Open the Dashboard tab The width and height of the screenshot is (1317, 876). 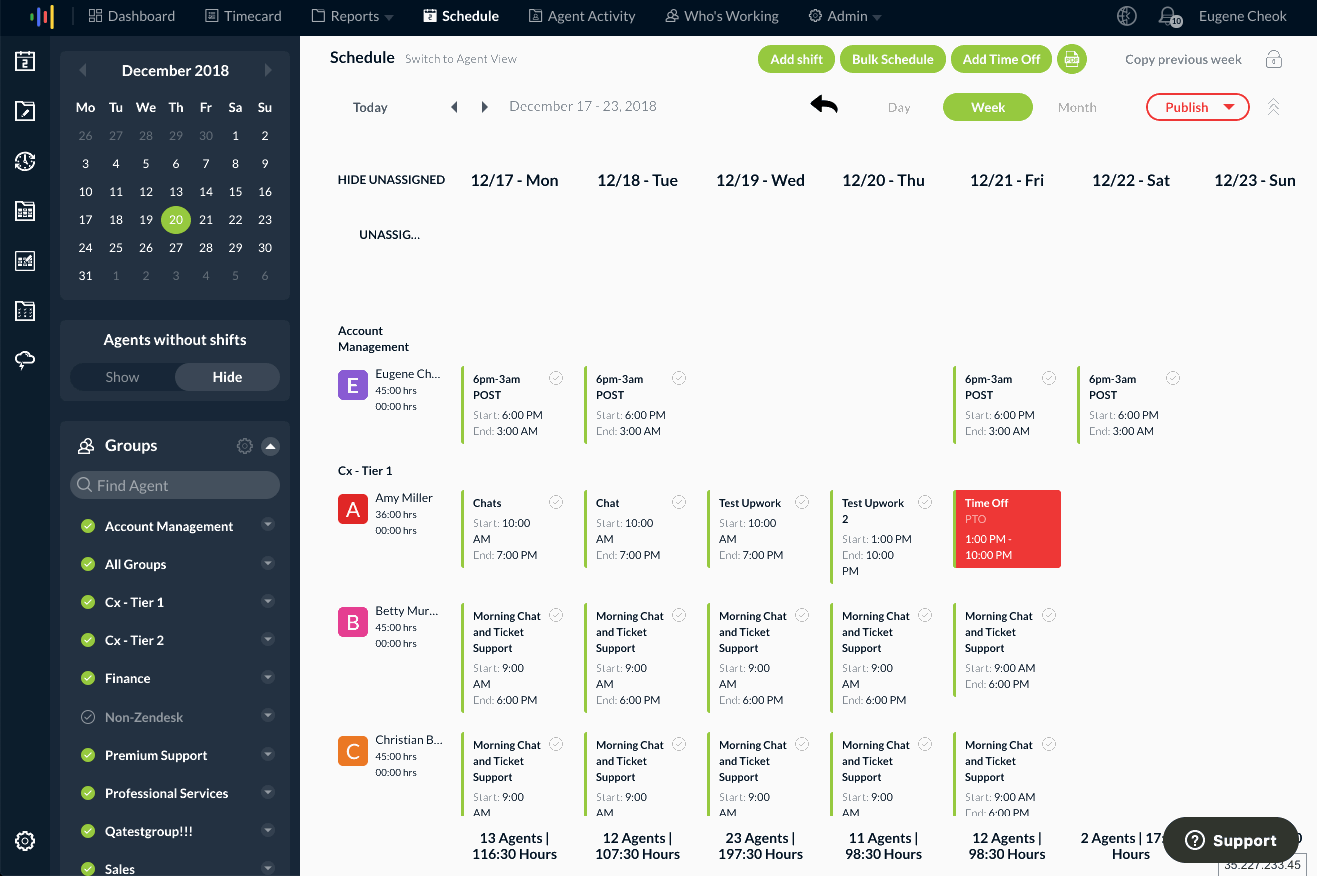point(131,16)
